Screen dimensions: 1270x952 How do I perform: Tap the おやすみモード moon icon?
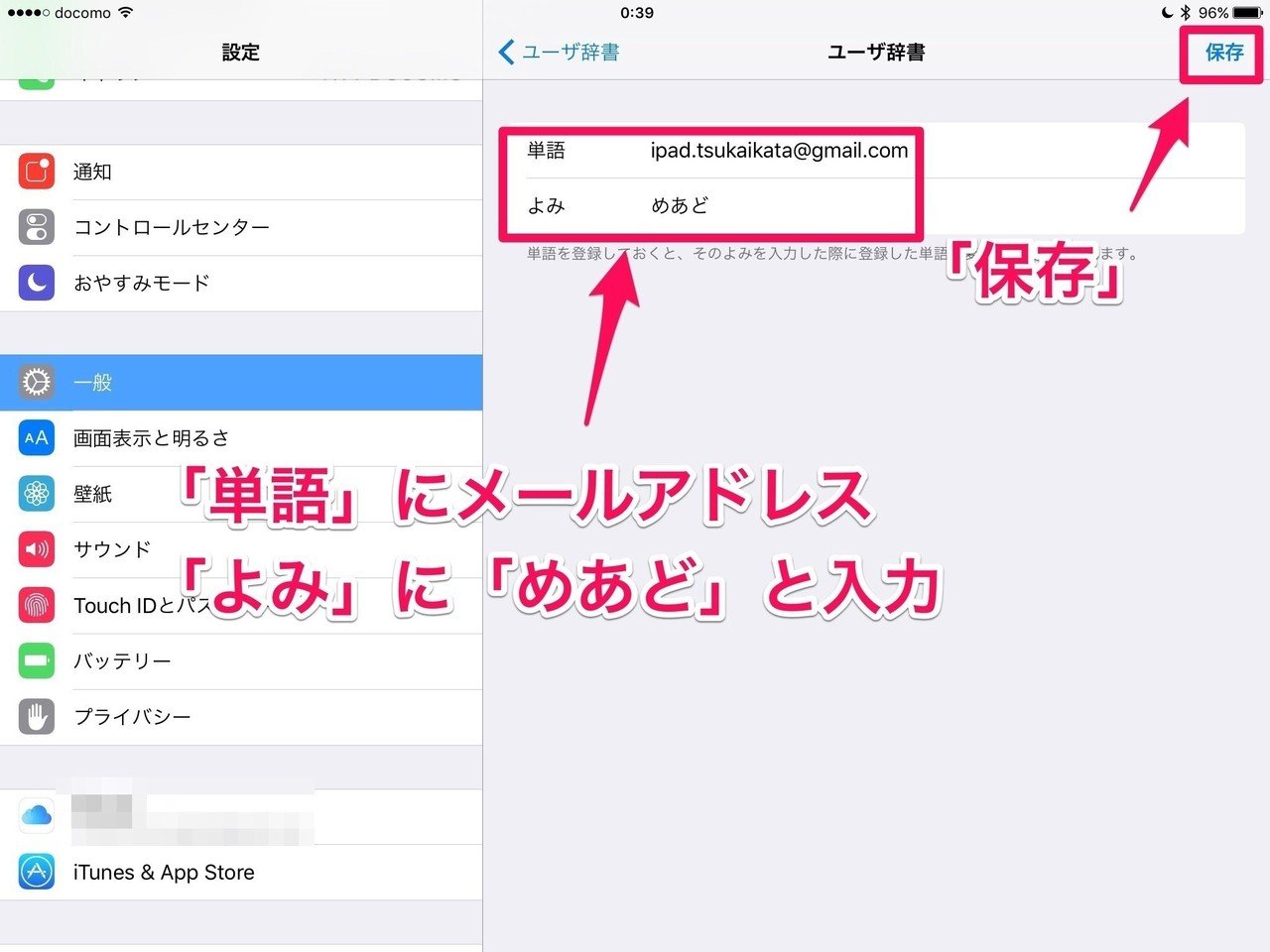coord(37,283)
